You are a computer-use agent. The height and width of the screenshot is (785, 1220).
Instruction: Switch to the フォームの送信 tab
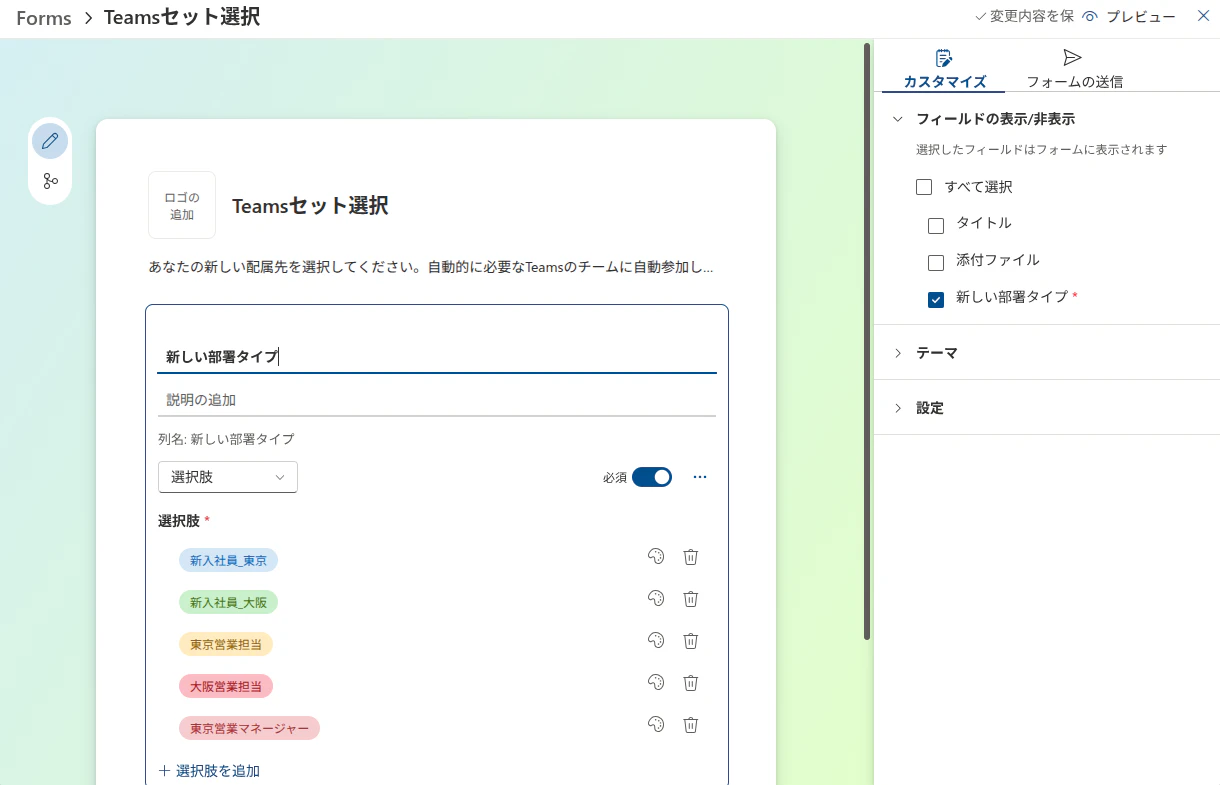1074,68
